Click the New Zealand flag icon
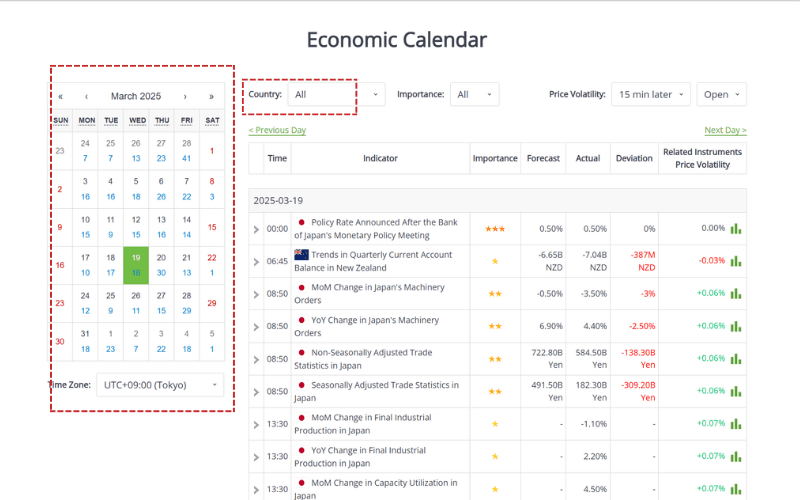The width and height of the screenshot is (800, 500). [301, 255]
